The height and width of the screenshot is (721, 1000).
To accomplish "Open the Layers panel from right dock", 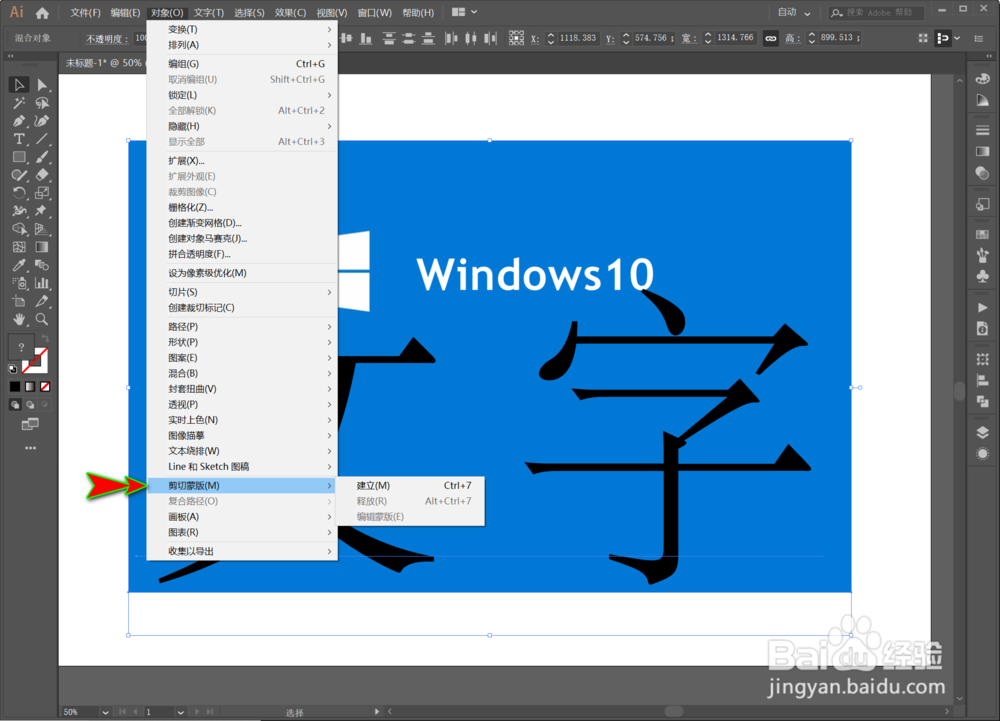I will (x=982, y=433).
